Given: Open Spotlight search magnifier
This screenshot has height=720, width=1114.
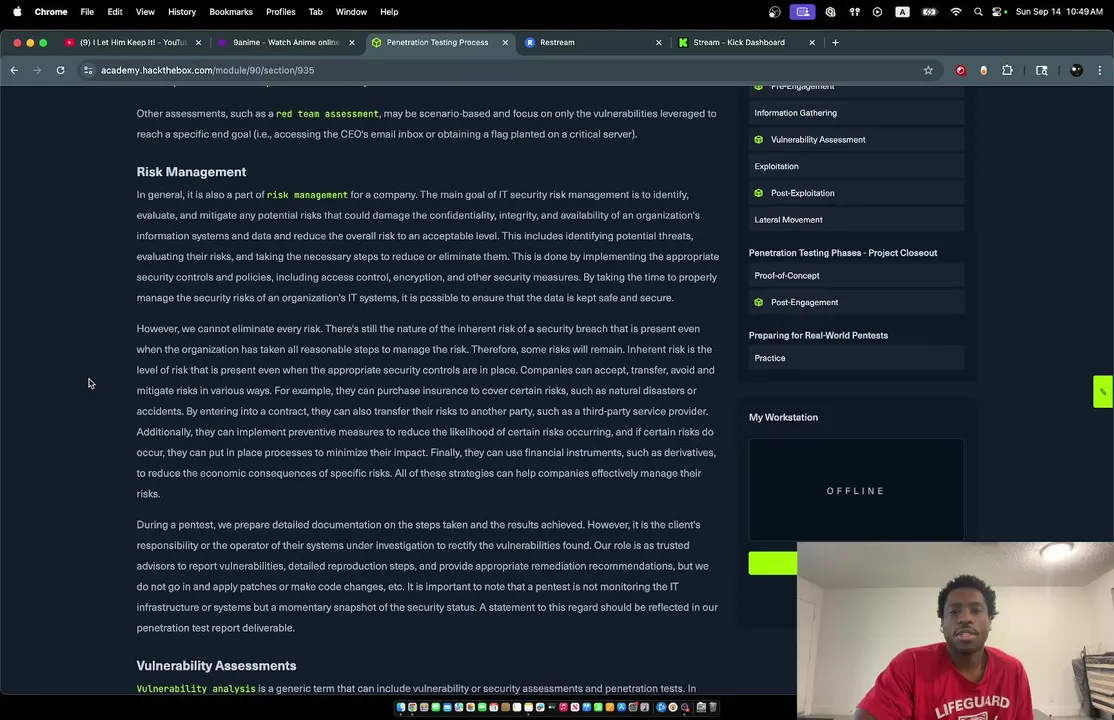Looking at the screenshot, I should tap(978, 11).
